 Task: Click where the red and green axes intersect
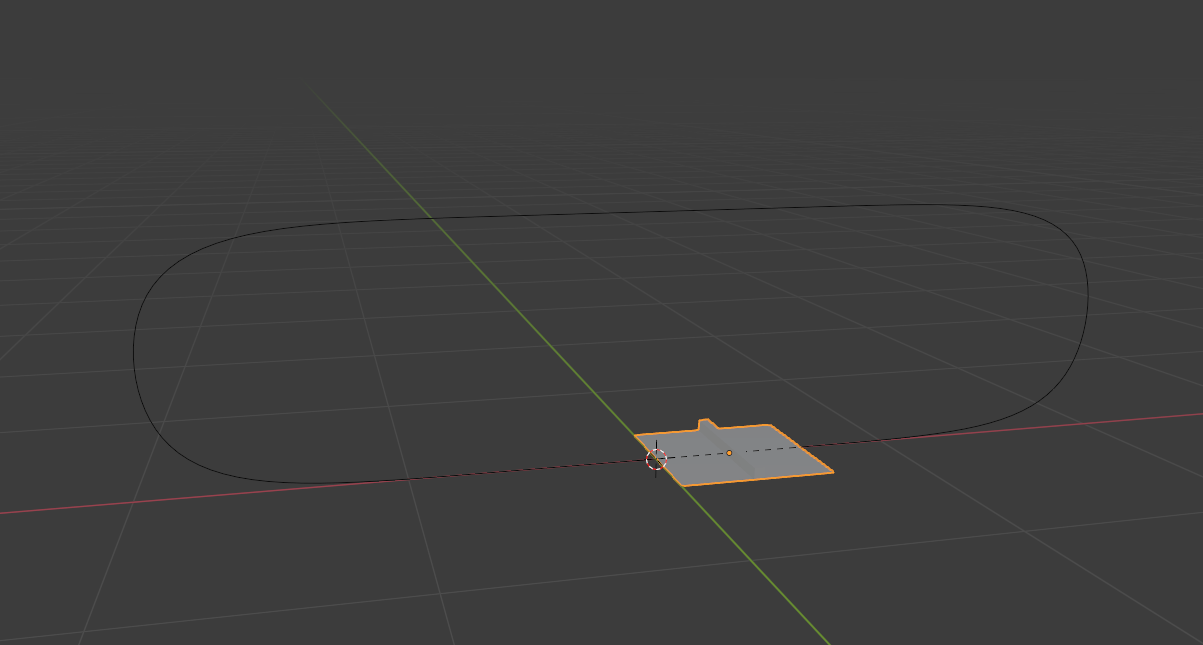(657, 461)
